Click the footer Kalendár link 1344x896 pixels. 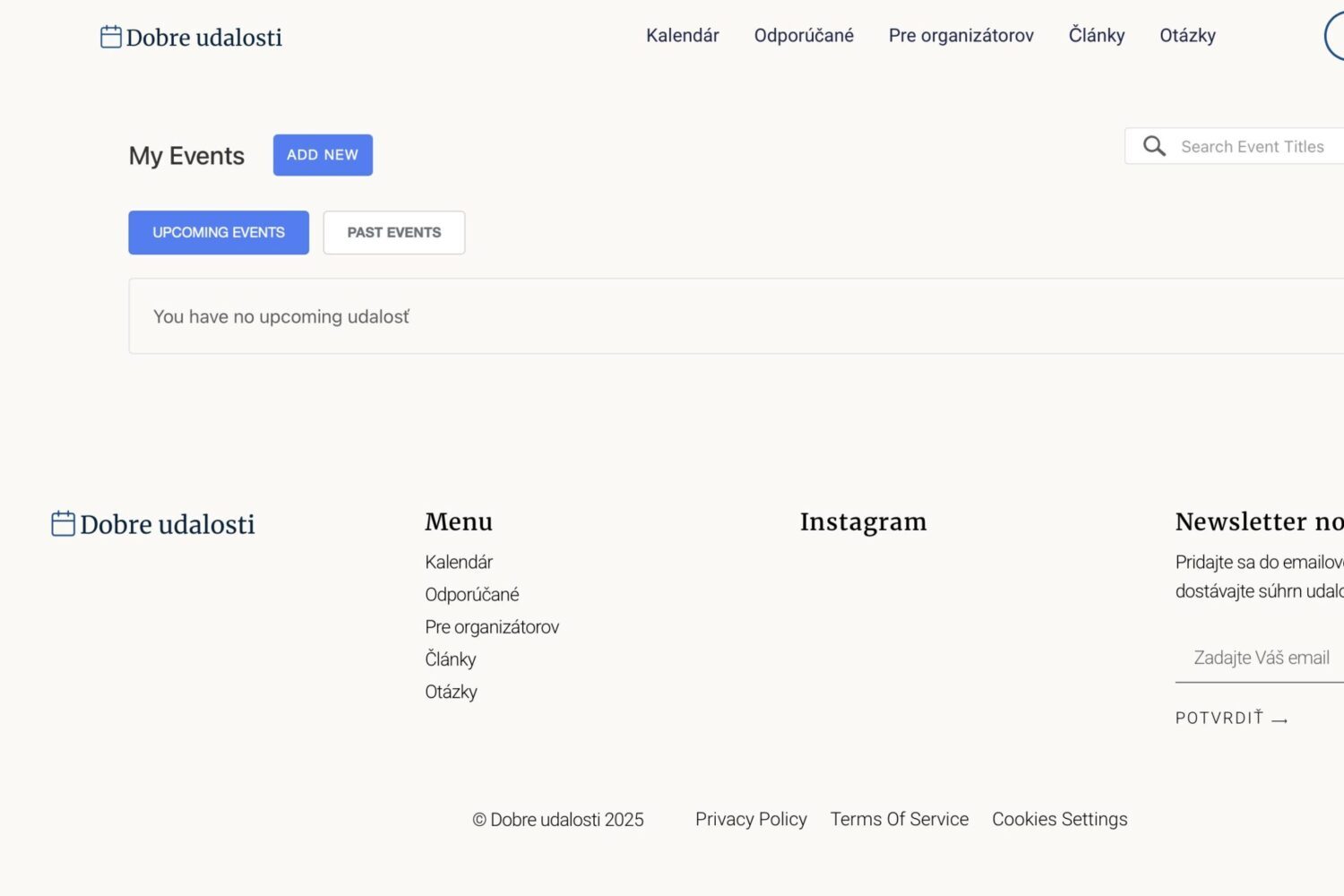(459, 562)
